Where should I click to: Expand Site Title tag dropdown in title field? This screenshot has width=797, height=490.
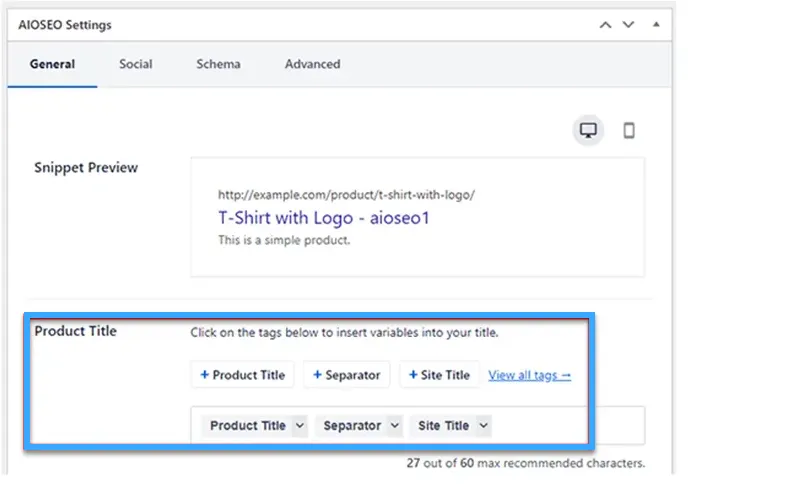[483, 426]
